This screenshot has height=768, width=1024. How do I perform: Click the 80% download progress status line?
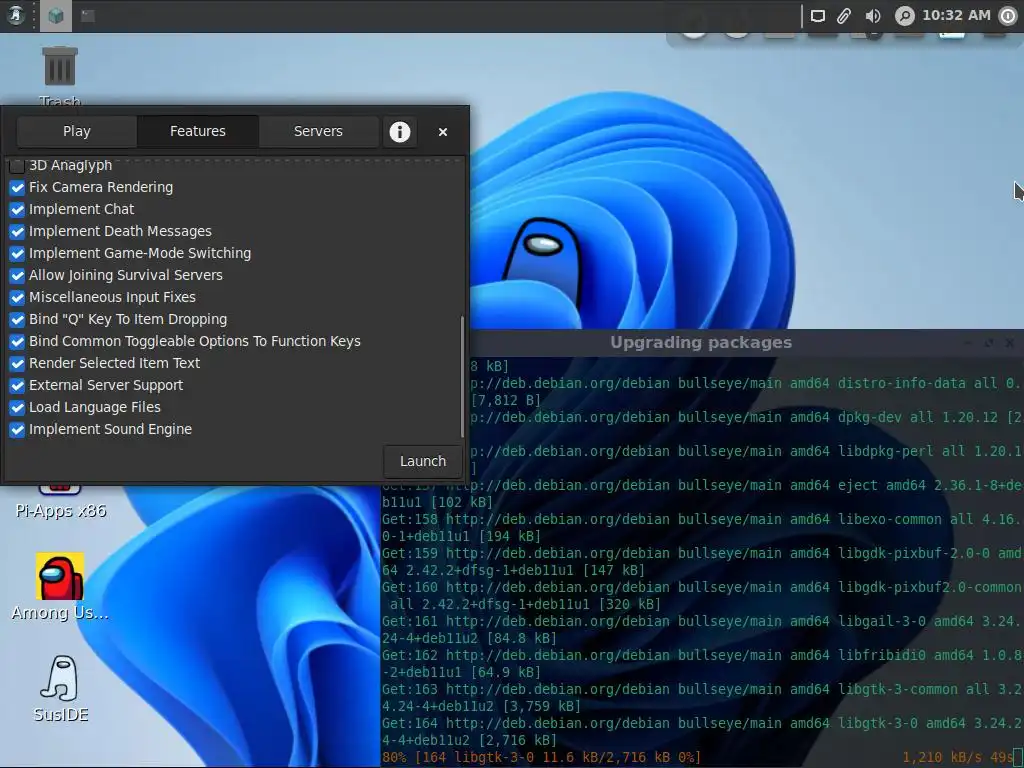coord(541,758)
